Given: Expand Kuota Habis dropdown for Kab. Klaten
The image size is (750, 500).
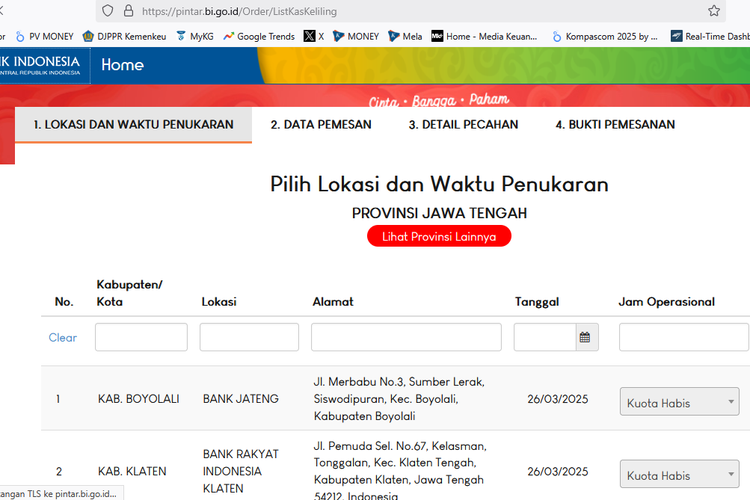Looking at the screenshot, I should 680,475.
